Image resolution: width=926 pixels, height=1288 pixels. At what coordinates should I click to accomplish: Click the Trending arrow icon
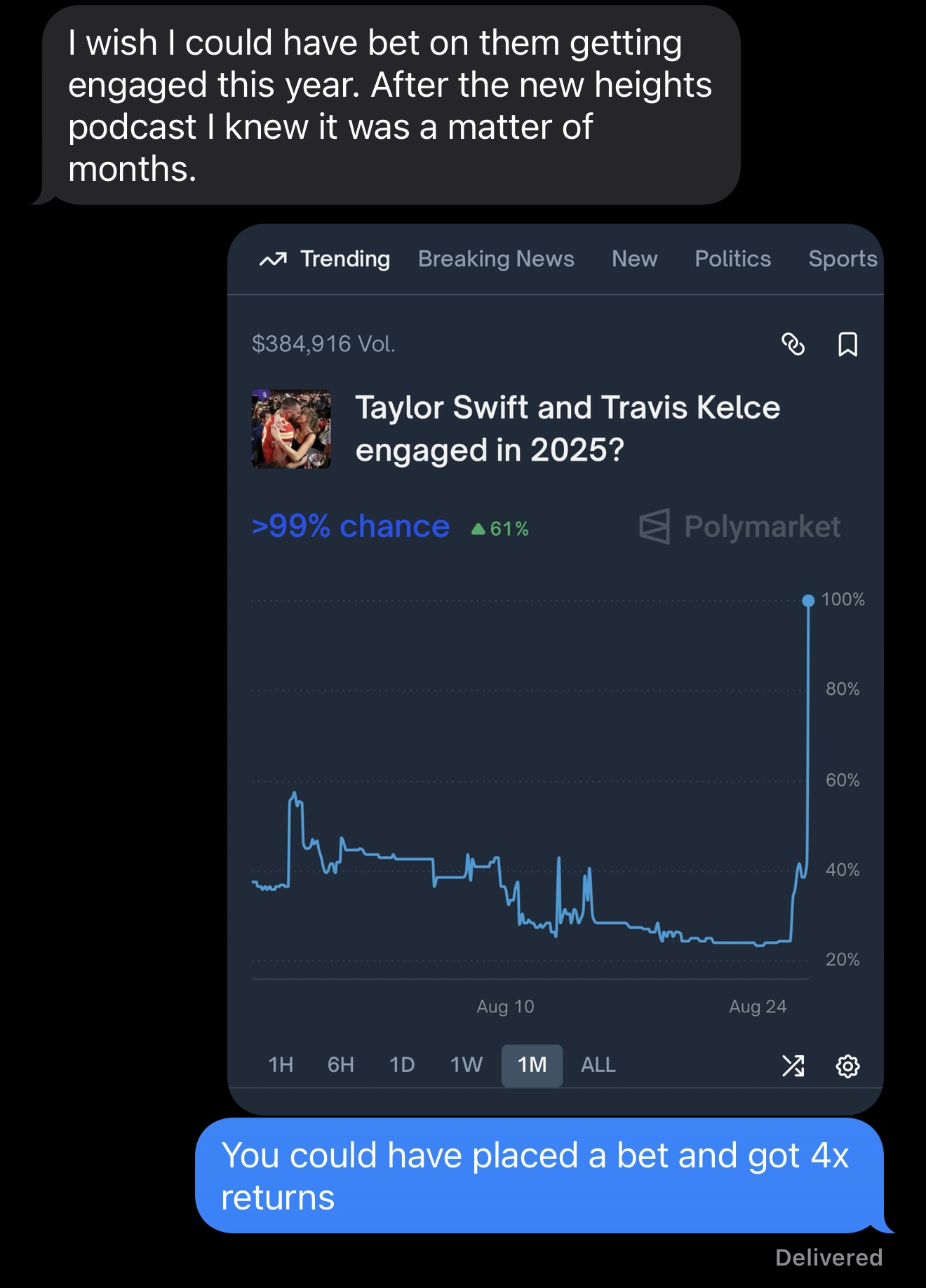point(274,259)
